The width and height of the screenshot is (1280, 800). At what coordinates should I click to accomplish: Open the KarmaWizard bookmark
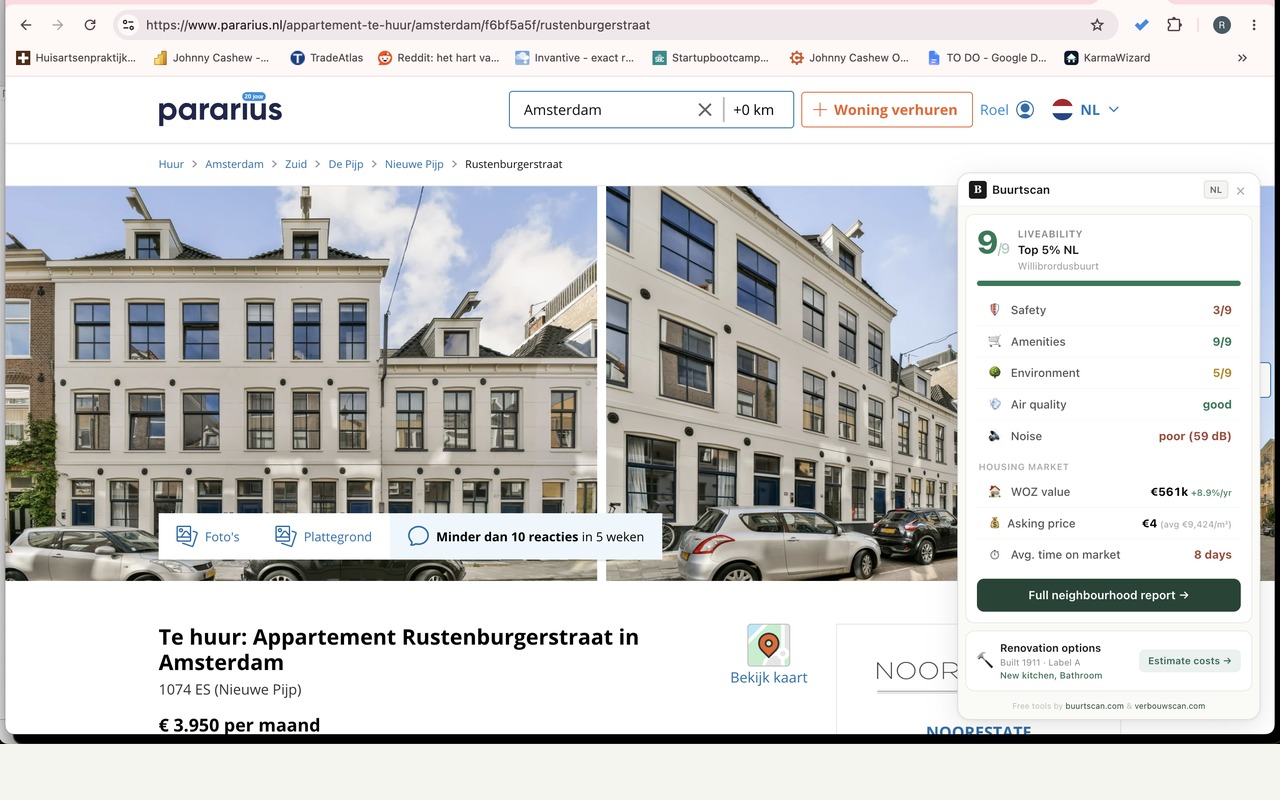click(1107, 58)
